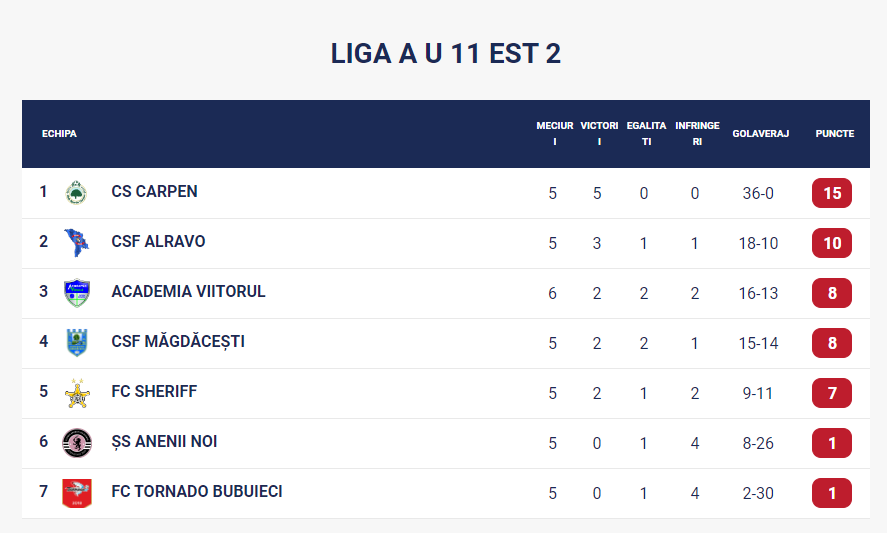This screenshot has height=533, width=887.
Task: Click the FC Tornado Bubuieci red logo
Action: pyautogui.click(x=76, y=493)
